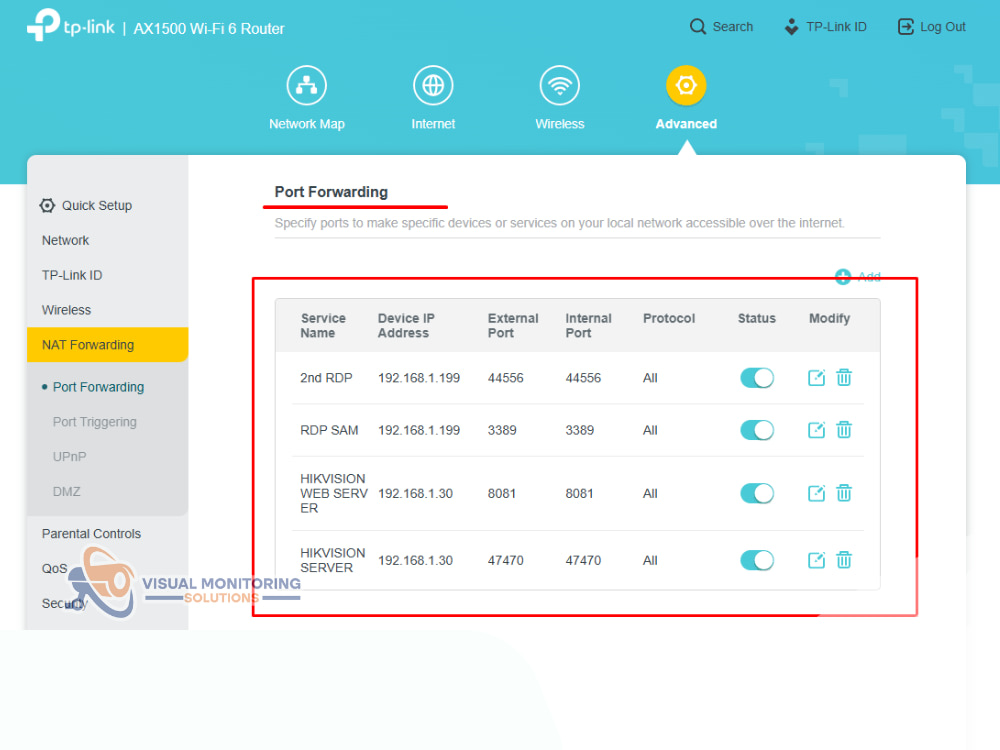The image size is (1000, 750).
Task: Select the Advanced gear icon
Action: (x=686, y=85)
